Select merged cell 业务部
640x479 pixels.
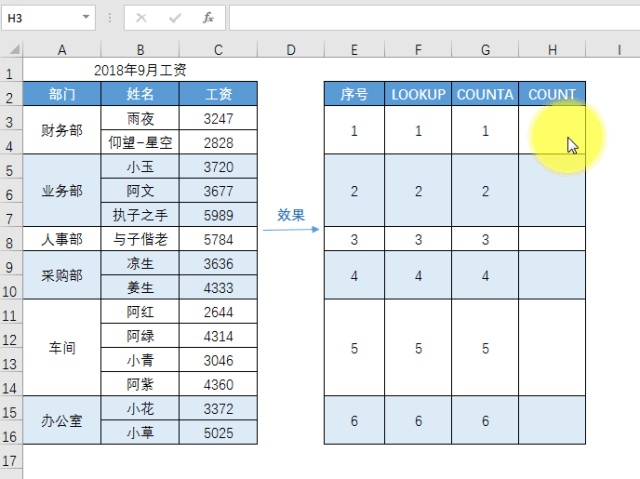[x=62, y=191]
